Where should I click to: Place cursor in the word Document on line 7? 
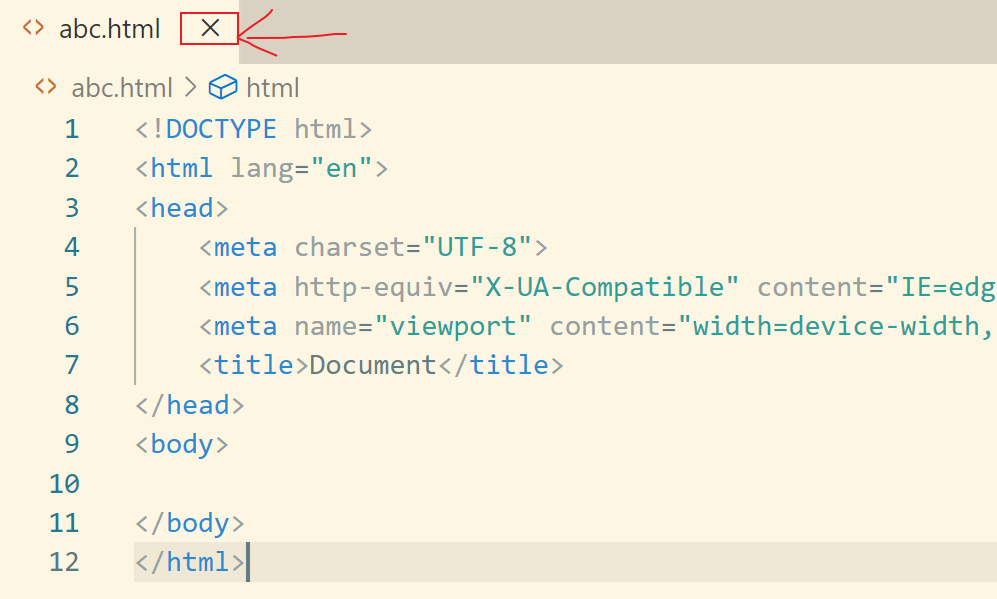(373, 365)
